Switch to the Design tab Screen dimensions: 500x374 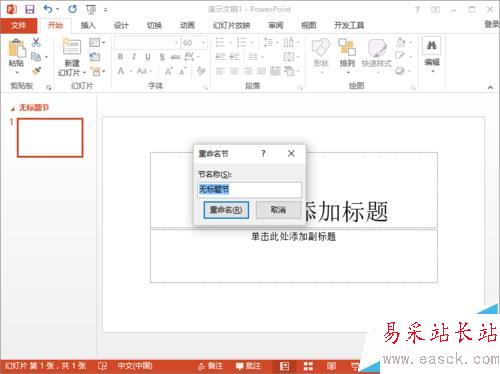[121, 25]
